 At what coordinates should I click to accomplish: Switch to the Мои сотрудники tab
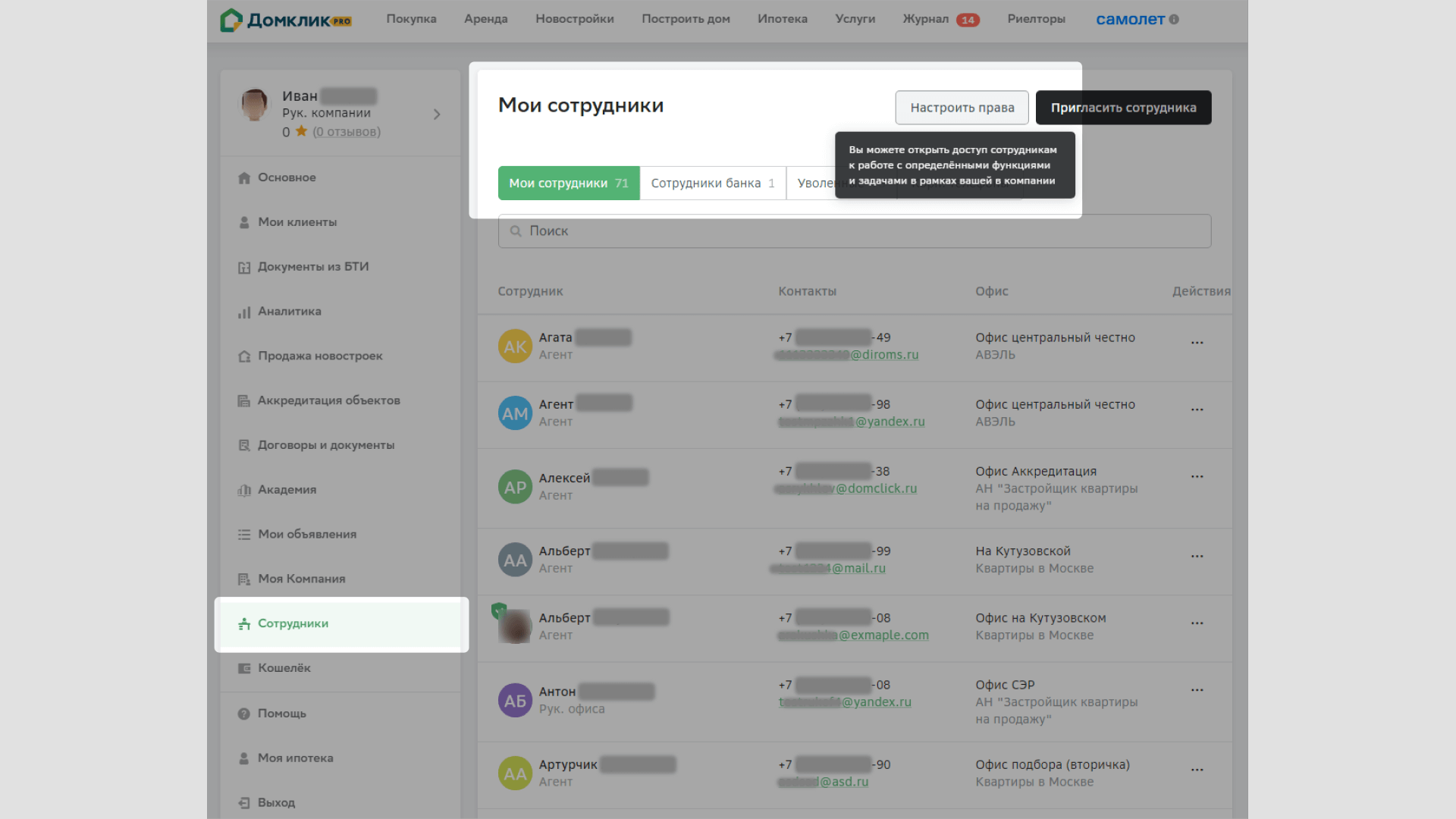(569, 183)
